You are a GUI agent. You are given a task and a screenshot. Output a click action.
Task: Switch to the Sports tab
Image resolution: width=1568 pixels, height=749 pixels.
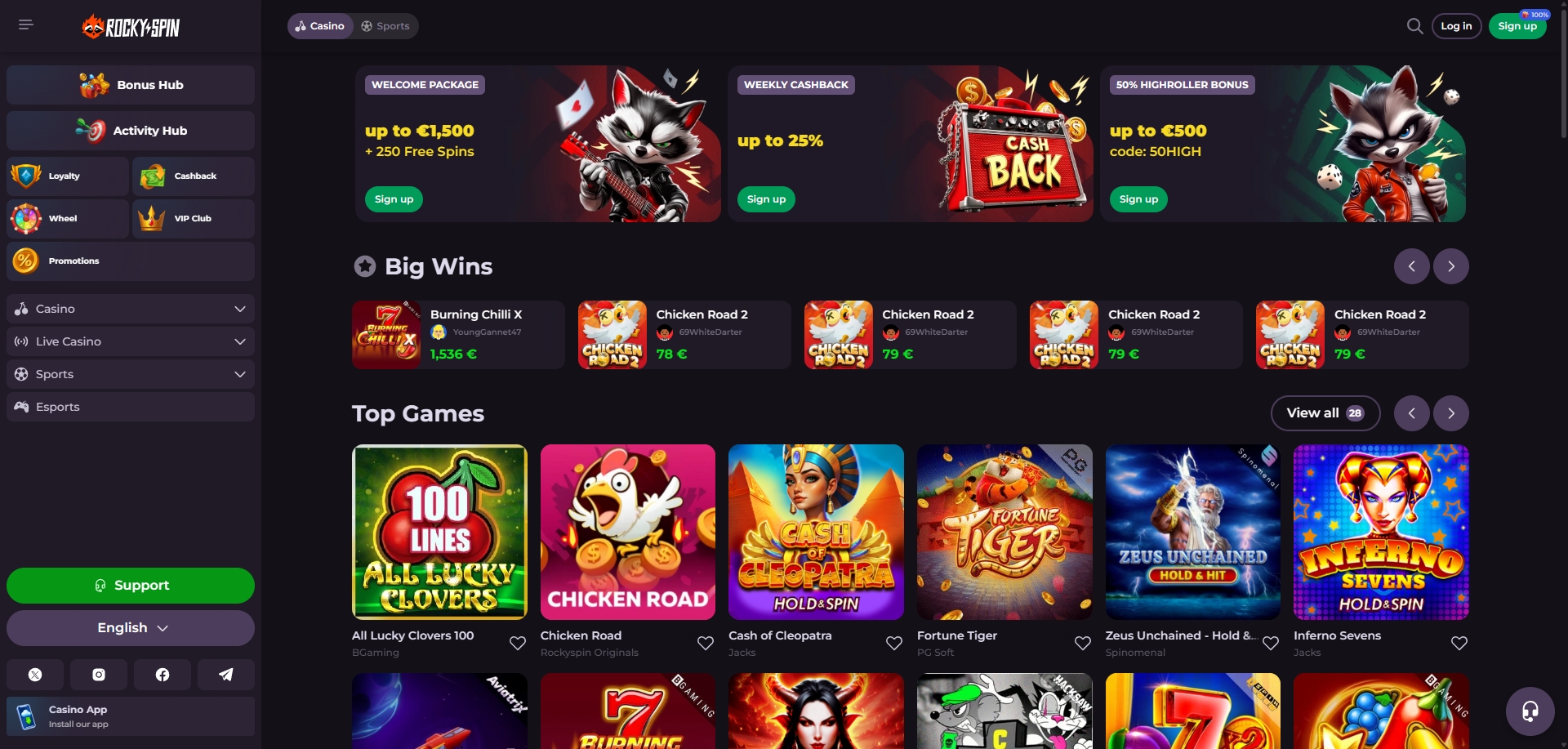point(385,26)
